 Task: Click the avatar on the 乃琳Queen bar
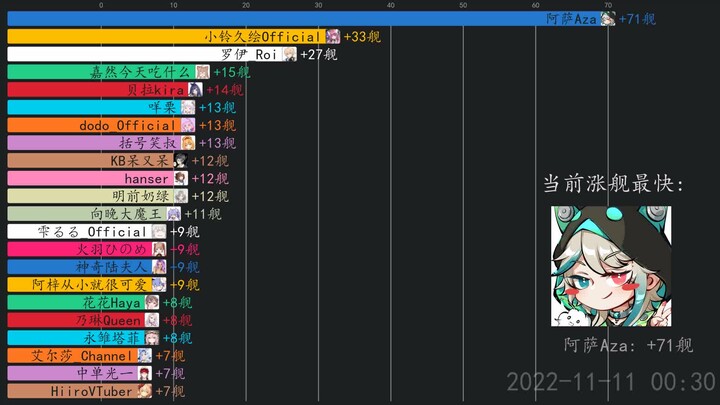152,321
